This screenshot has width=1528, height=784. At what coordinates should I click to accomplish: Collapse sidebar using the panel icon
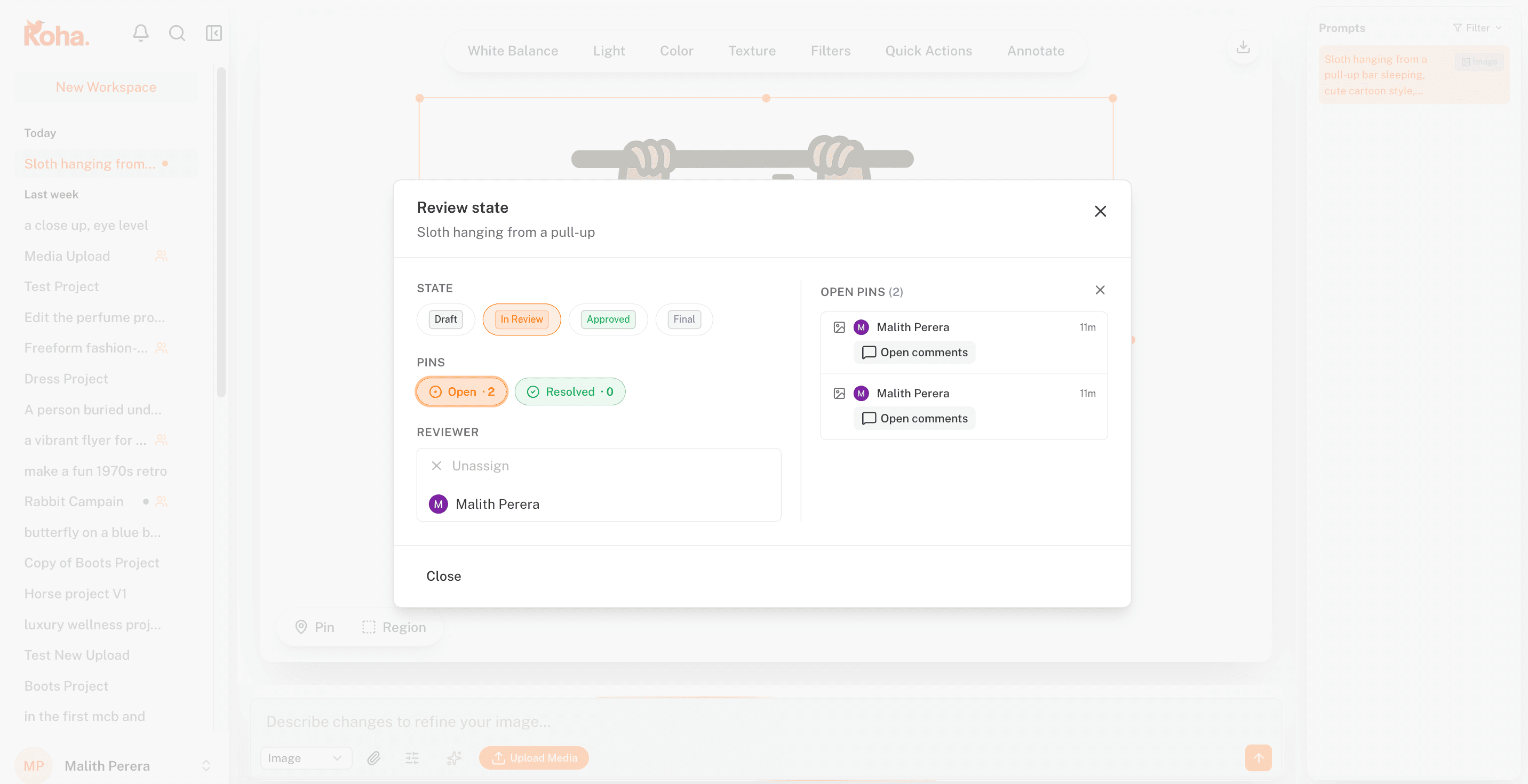pos(213,33)
